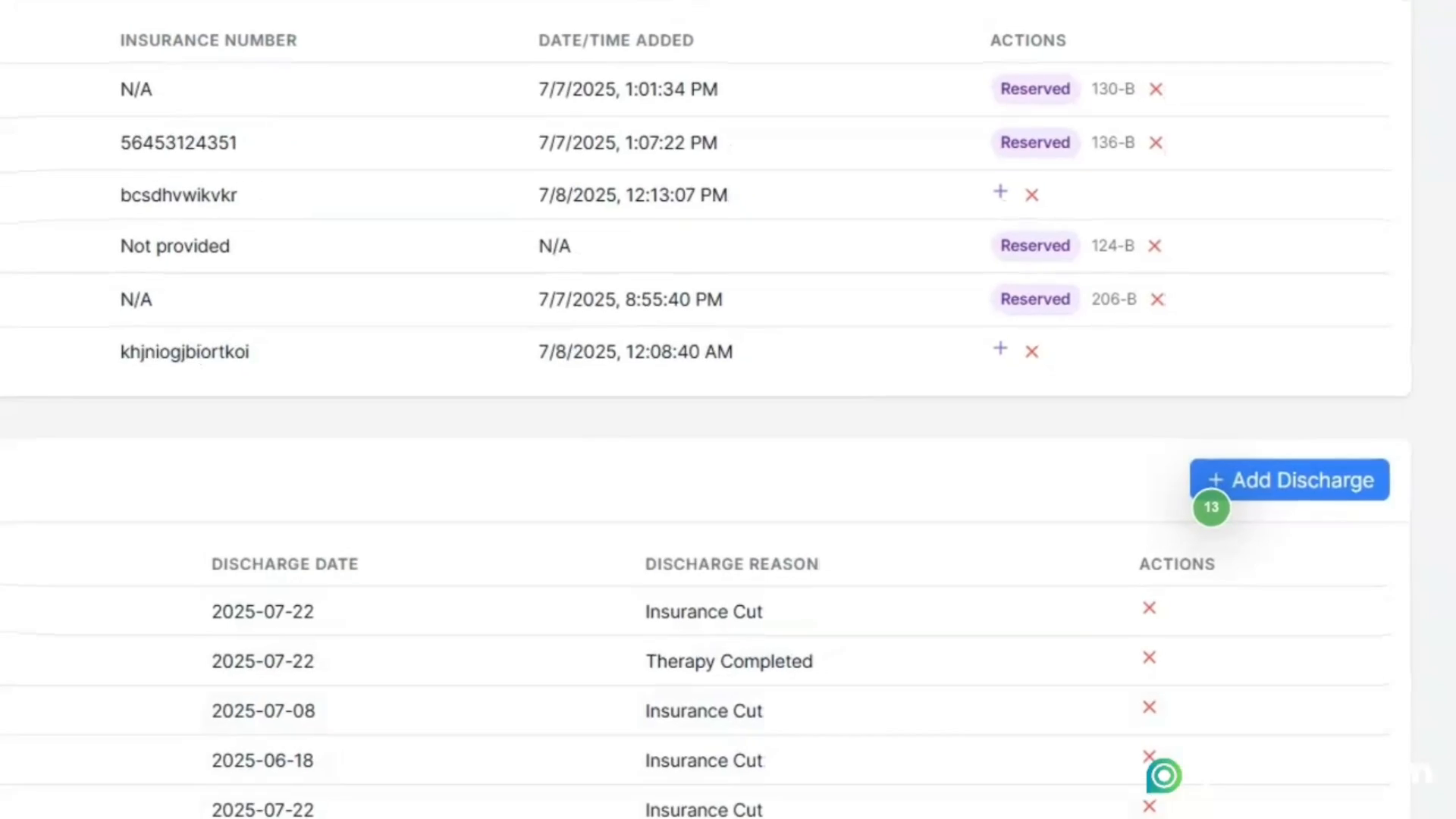Click the Reserved badge for bed 136-B
Viewport: 1456px width, 819px height.
(1035, 143)
